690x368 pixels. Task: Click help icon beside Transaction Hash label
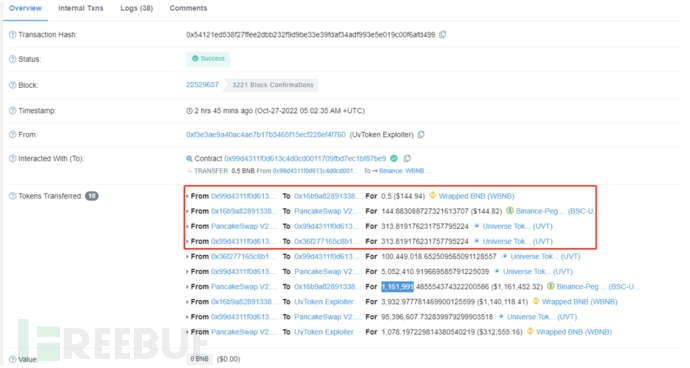coord(12,35)
